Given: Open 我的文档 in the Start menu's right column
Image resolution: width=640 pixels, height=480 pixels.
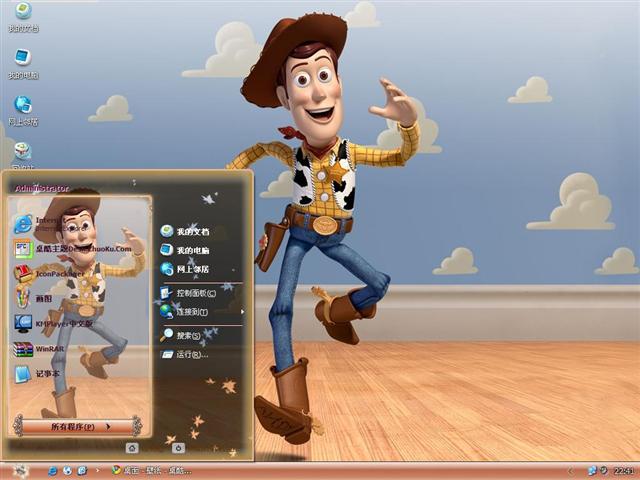Looking at the screenshot, I should coord(184,231).
